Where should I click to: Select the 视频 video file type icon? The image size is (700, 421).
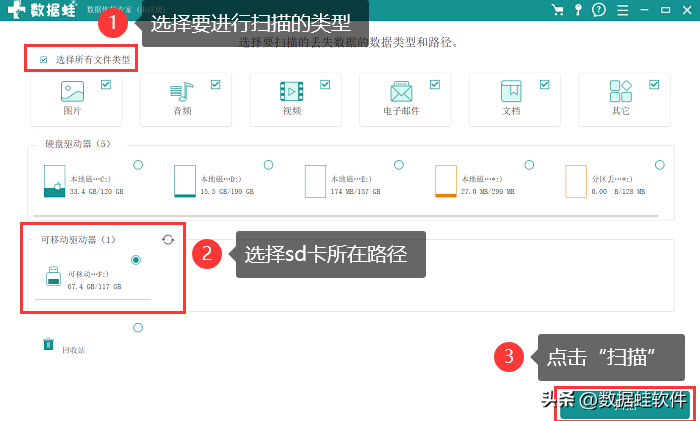pos(292,92)
